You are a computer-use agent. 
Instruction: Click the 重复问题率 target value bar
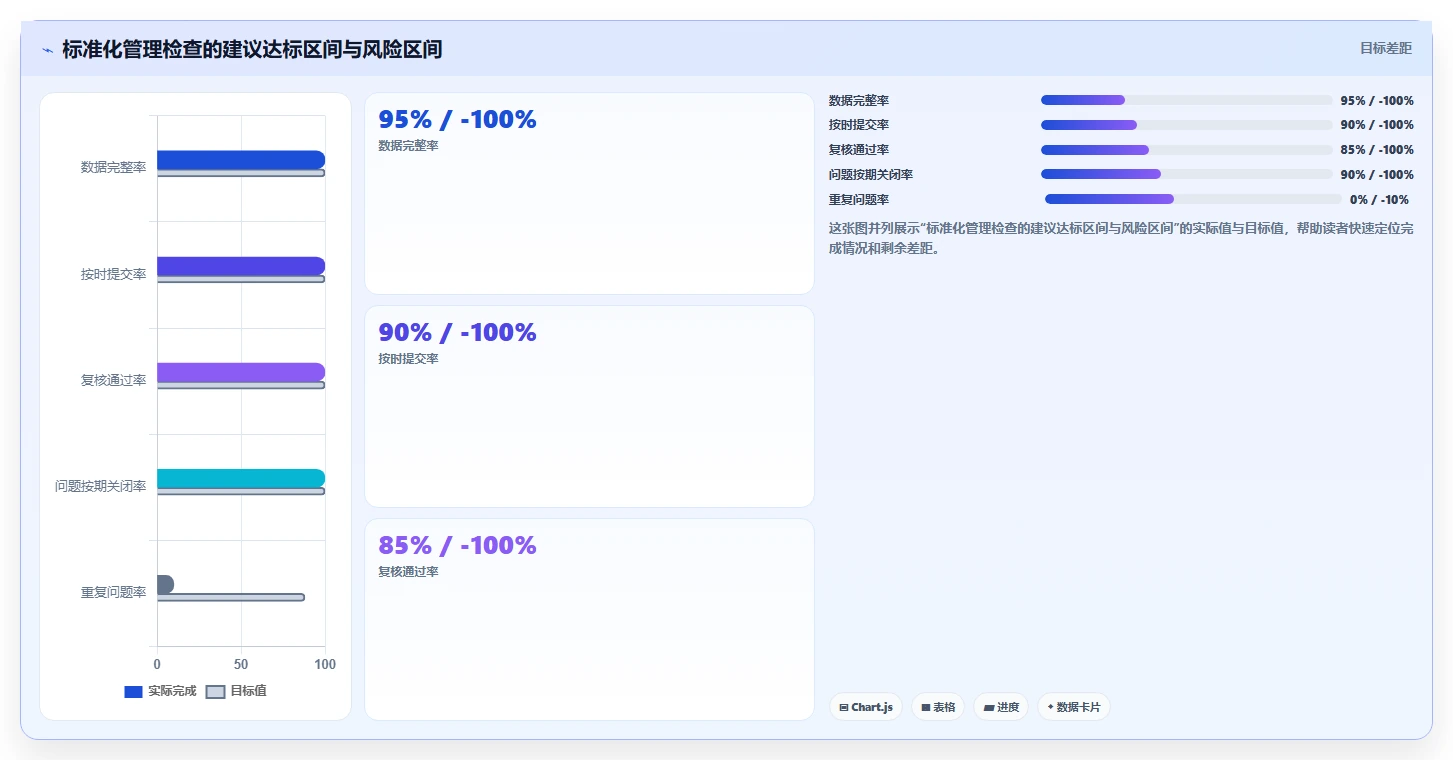(x=231, y=597)
